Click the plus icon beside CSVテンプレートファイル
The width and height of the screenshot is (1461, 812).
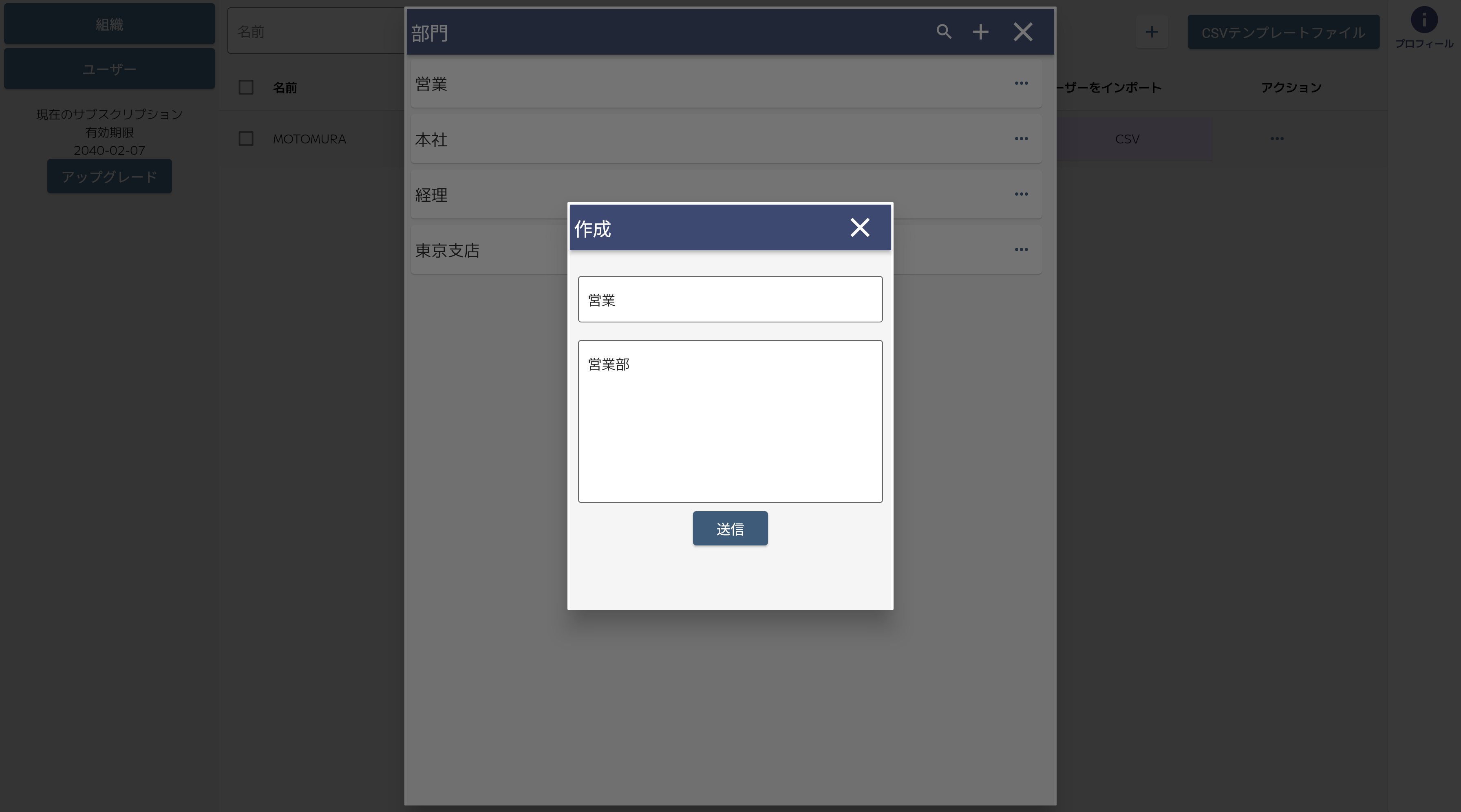[1151, 32]
